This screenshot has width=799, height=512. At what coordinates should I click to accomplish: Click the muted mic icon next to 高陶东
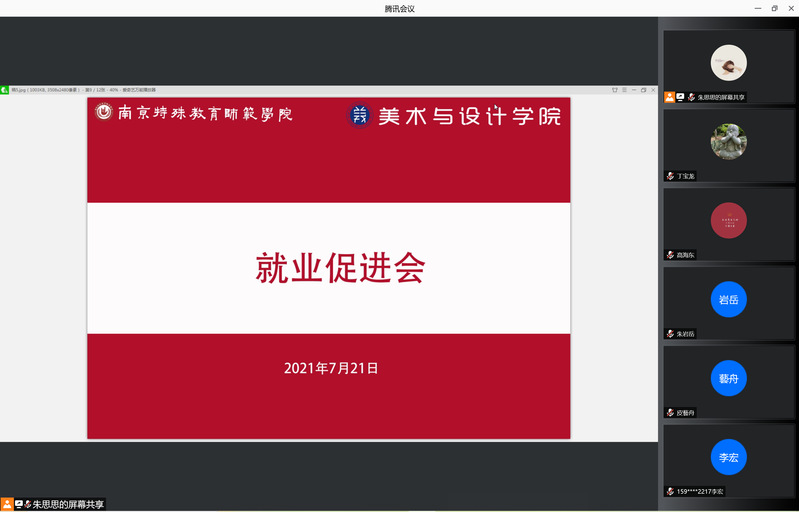coord(670,255)
